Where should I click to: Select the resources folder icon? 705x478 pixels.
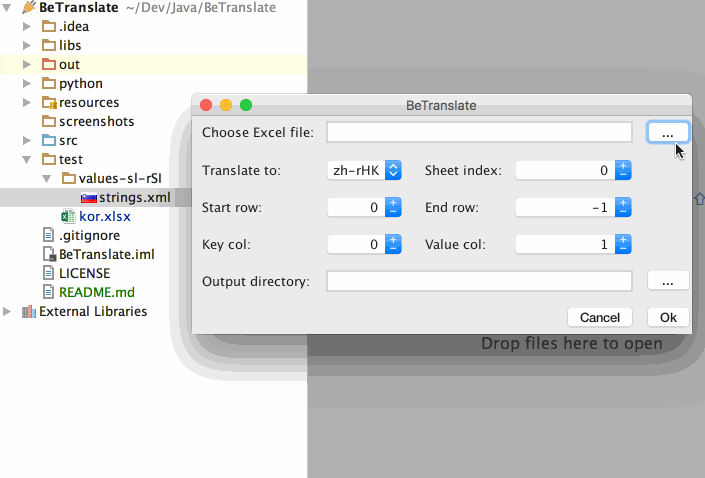pyautogui.click(x=49, y=103)
